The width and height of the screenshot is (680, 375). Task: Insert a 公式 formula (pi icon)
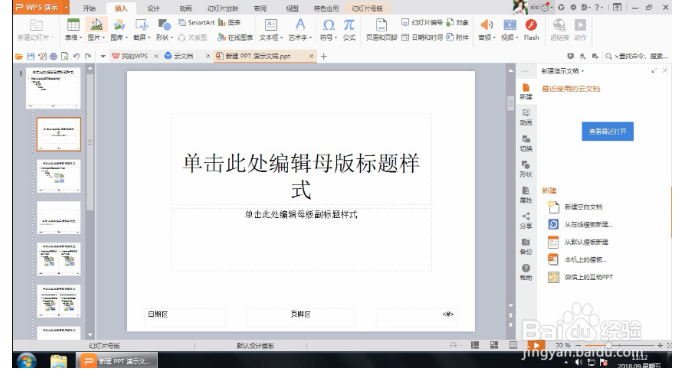(x=349, y=25)
